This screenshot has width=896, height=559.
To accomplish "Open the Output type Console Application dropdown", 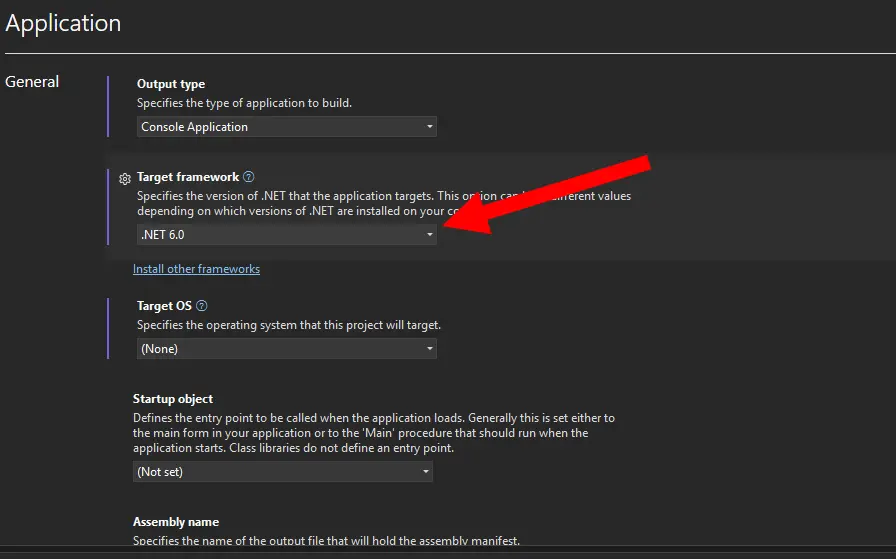I will [x=286, y=127].
